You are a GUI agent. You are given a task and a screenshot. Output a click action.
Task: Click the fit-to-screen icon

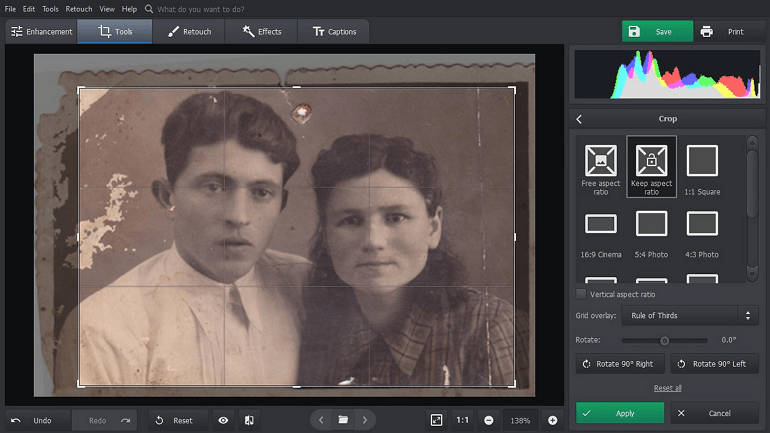tap(437, 420)
